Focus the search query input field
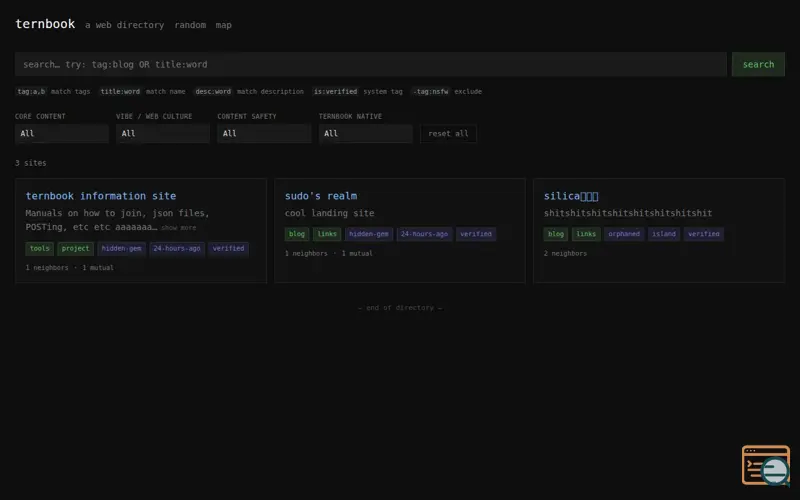800x500 pixels. (x=371, y=64)
